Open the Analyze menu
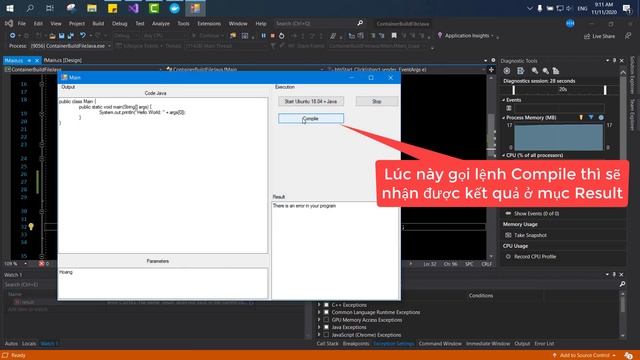This screenshot has width=640, height=360. (161, 24)
